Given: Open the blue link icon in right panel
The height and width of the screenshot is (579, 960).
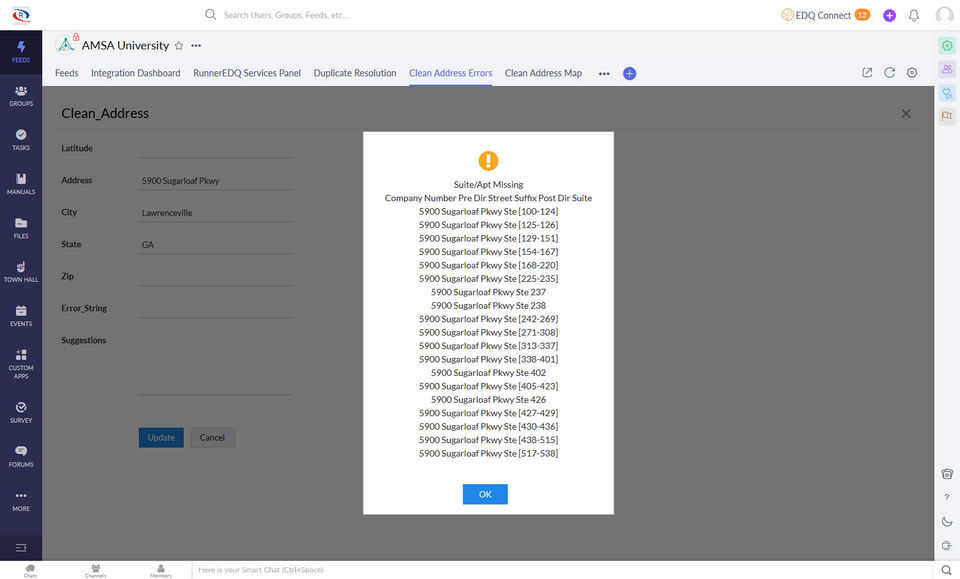Looking at the screenshot, I should [x=947, y=93].
